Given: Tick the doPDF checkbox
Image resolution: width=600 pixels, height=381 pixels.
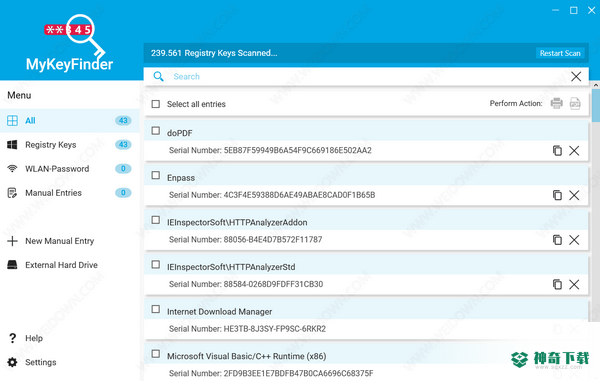Looking at the screenshot, I should click(x=156, y=131).
